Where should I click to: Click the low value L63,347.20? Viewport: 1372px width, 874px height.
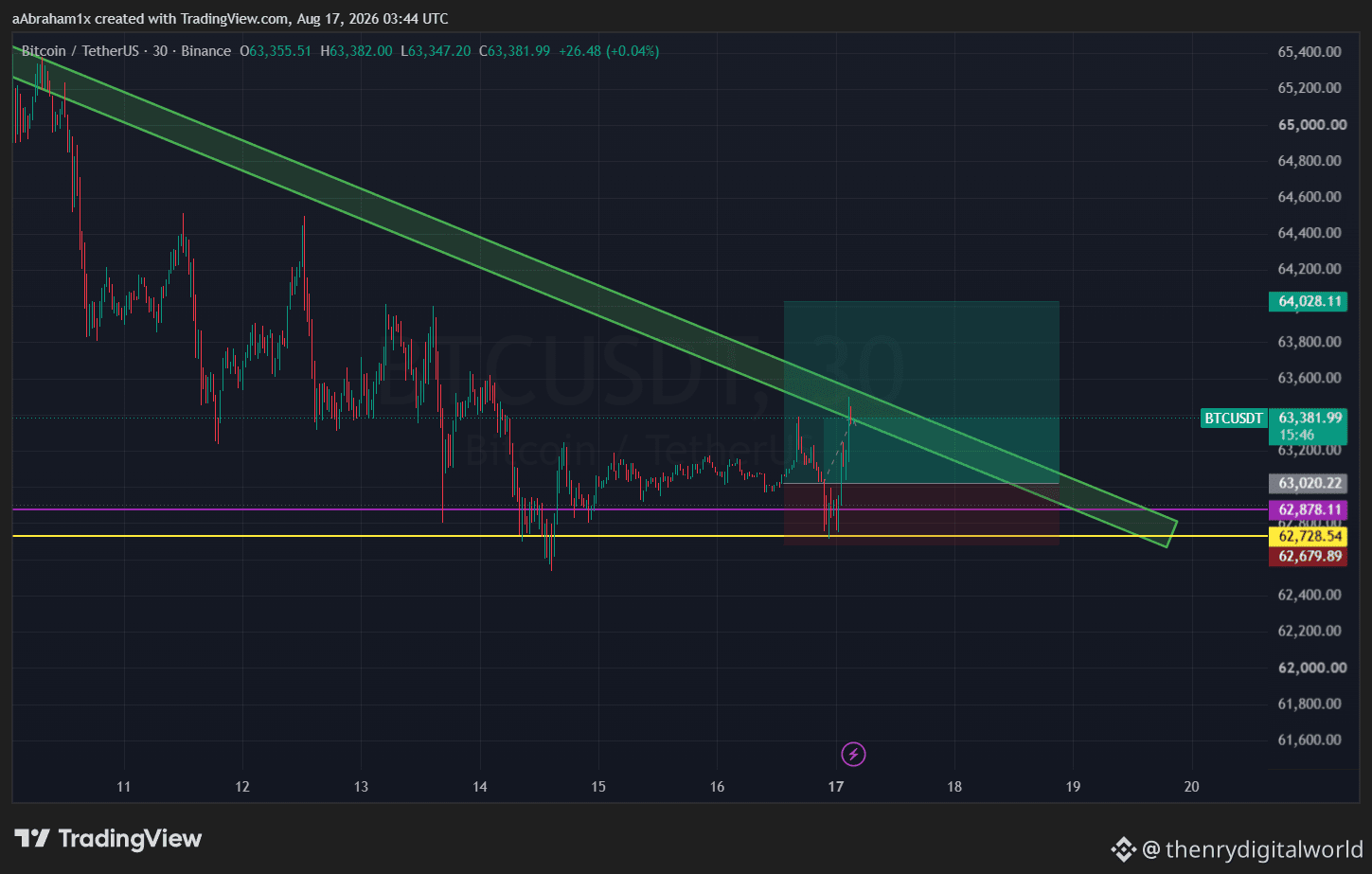coord(436,51)
